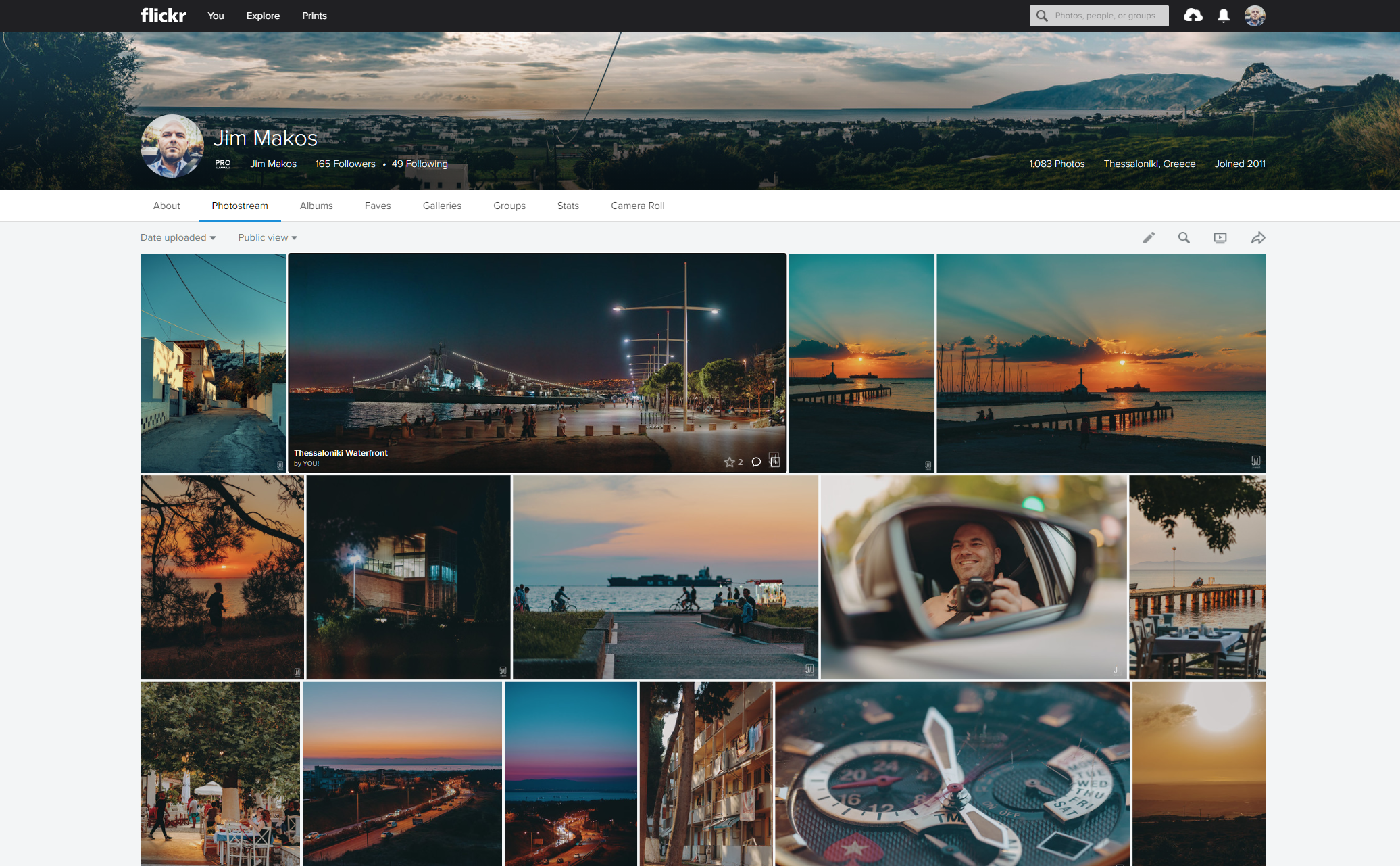Click the Joined 2011 text
The width and height of the screenshot is (1400, 866).
1240,164
